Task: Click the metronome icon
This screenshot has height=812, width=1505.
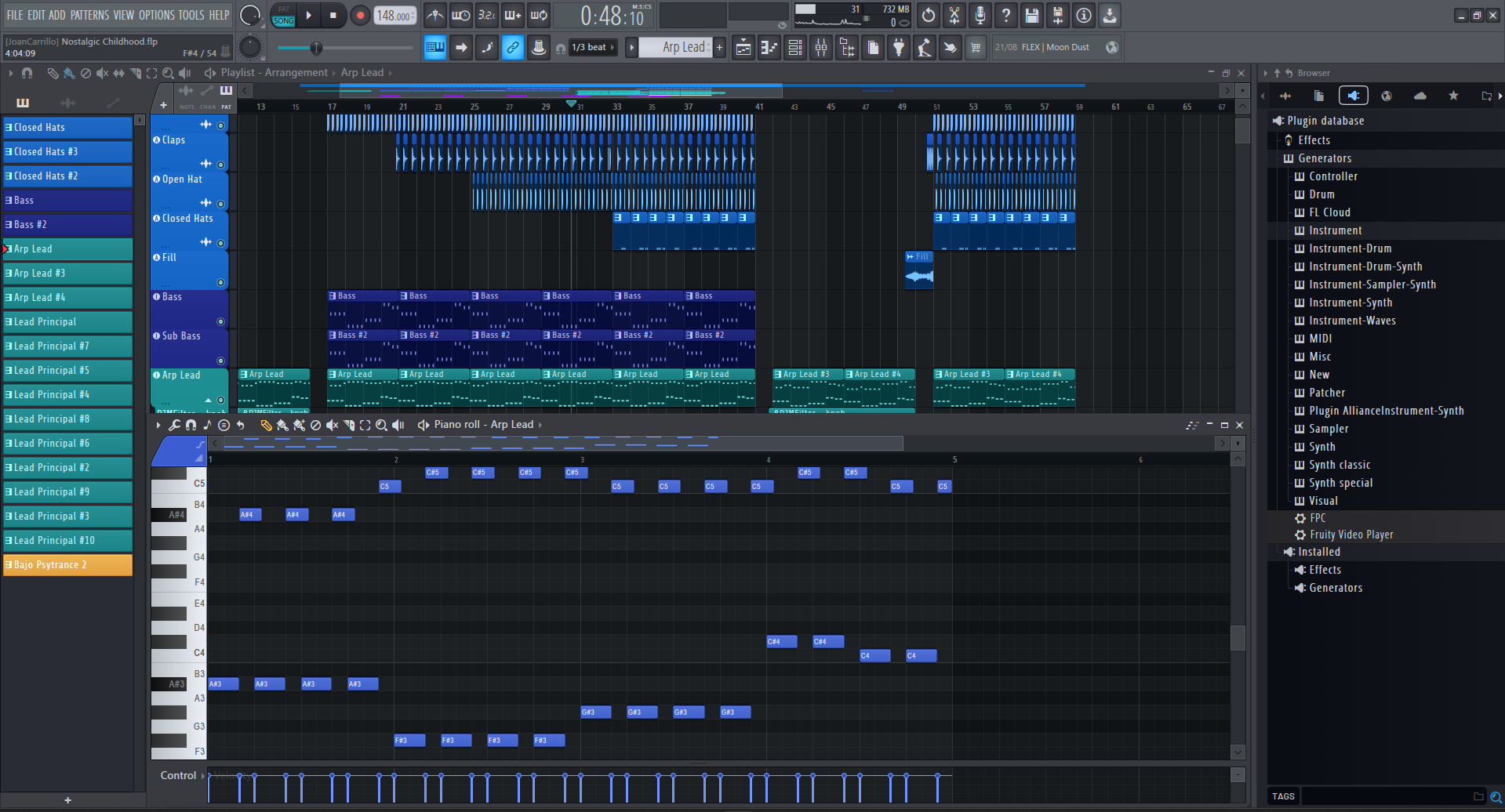Action: [435, 15]
